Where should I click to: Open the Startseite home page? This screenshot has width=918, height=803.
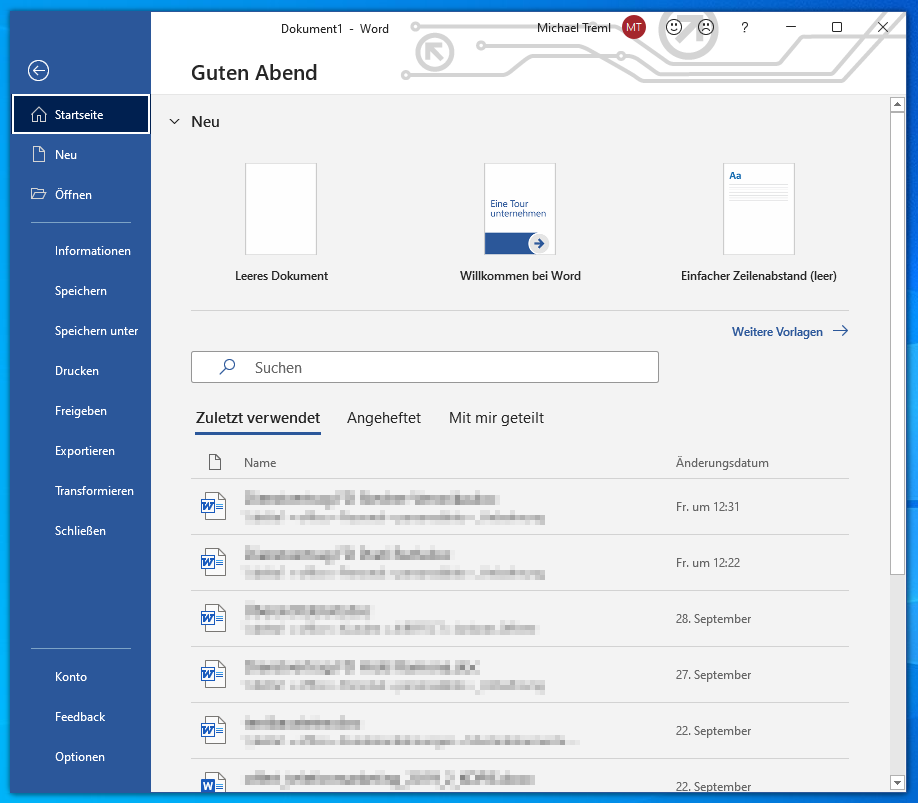[x=81, y=114]
